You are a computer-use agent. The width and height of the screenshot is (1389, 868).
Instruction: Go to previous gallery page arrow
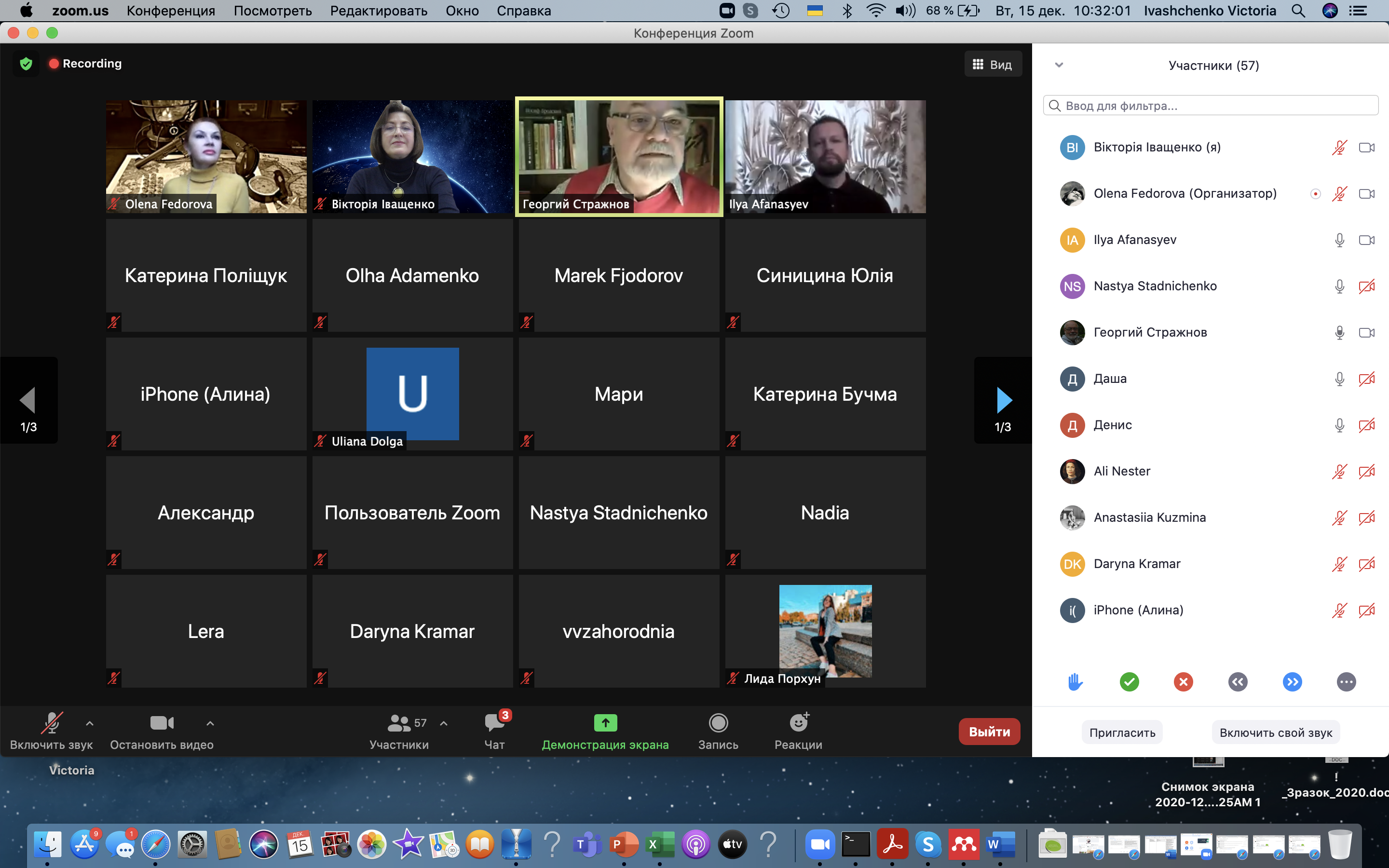[x=28, y=400]
